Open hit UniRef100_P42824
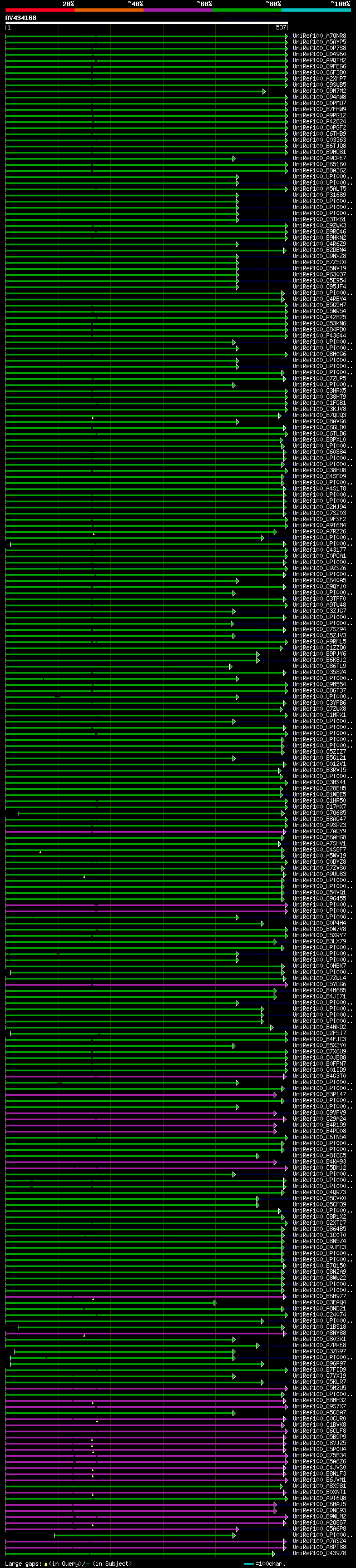356x1568 pixels. click(x=319, y=122)
